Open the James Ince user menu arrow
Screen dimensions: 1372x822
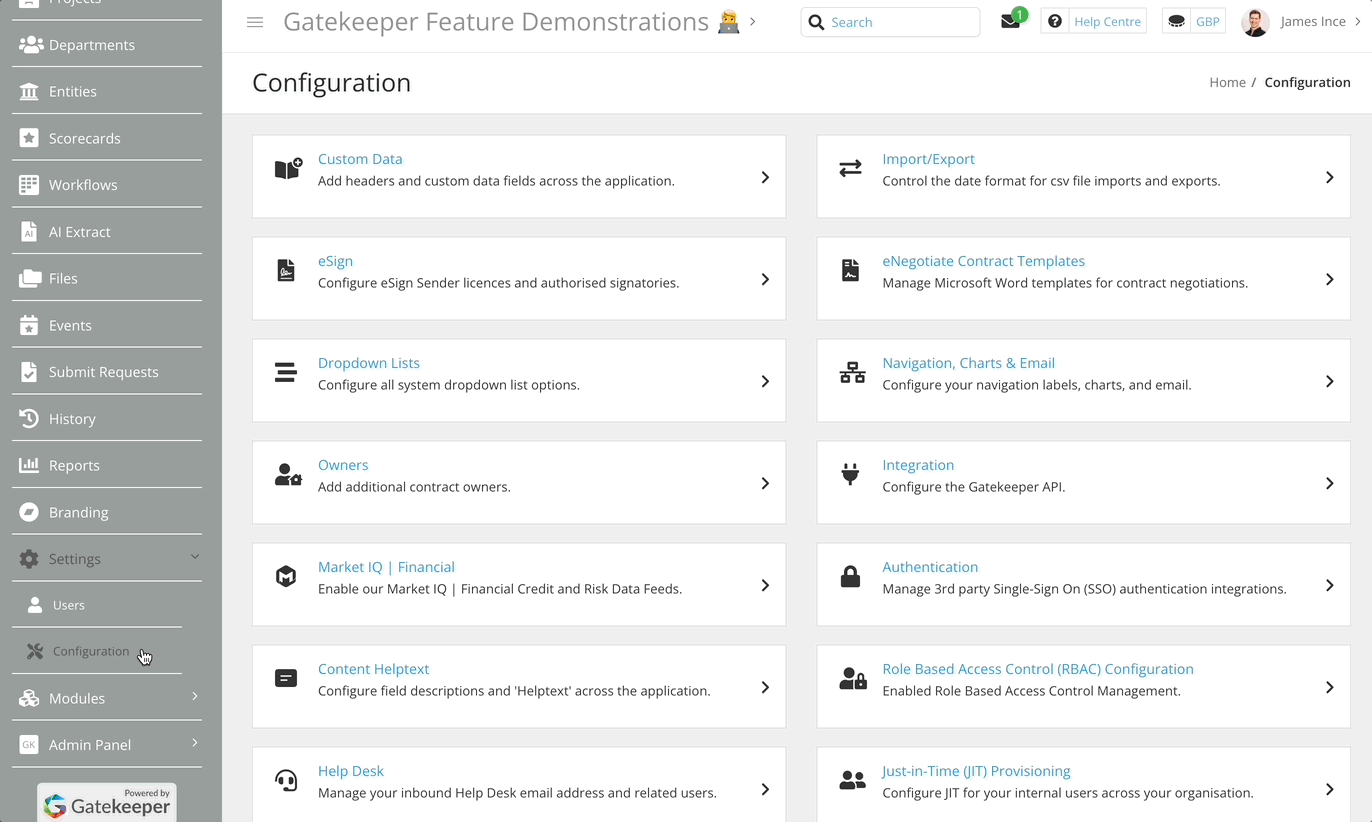pos(1358,22)
